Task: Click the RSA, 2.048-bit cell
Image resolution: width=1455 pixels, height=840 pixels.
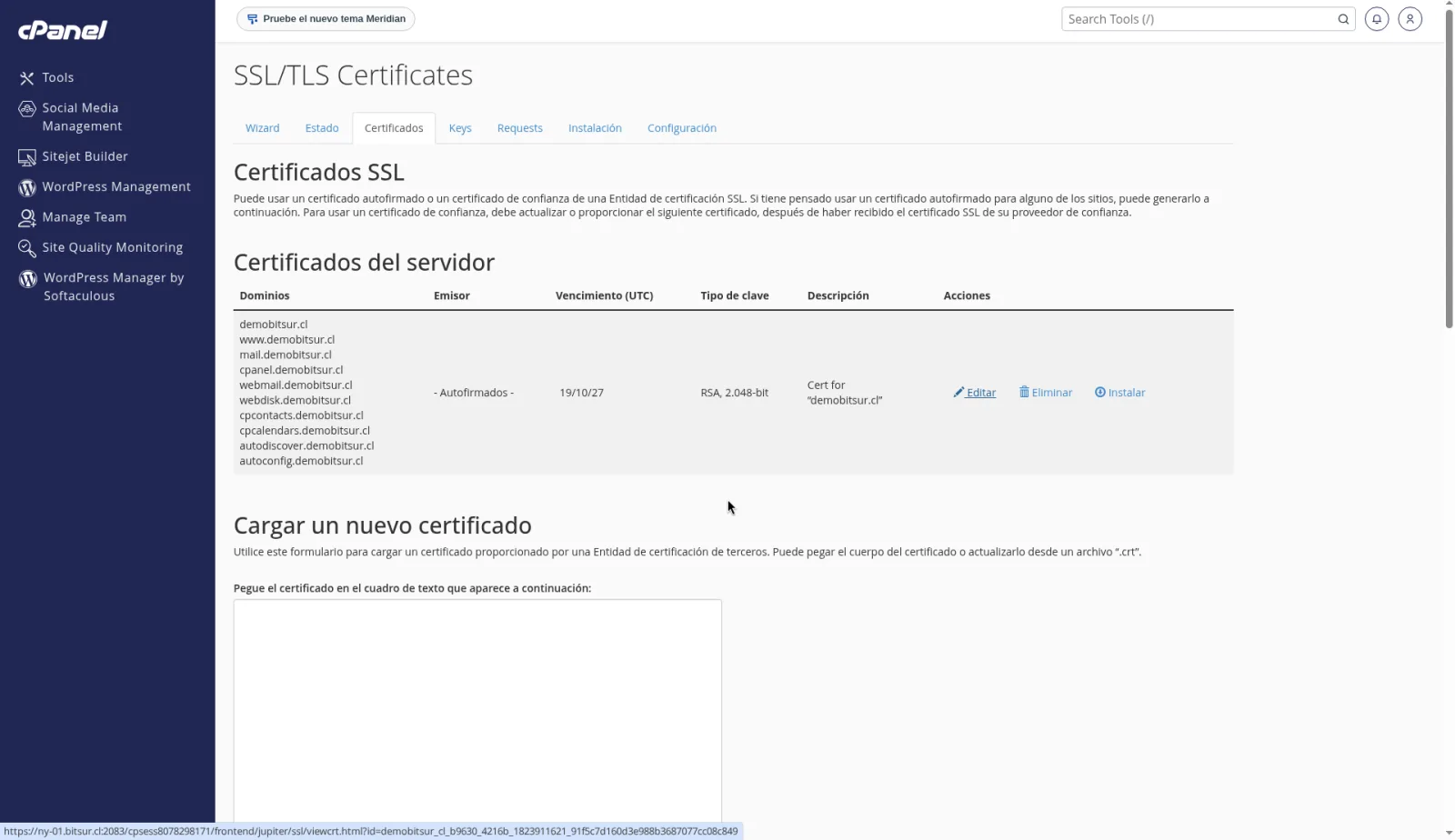Action: (x=735, y=393)
